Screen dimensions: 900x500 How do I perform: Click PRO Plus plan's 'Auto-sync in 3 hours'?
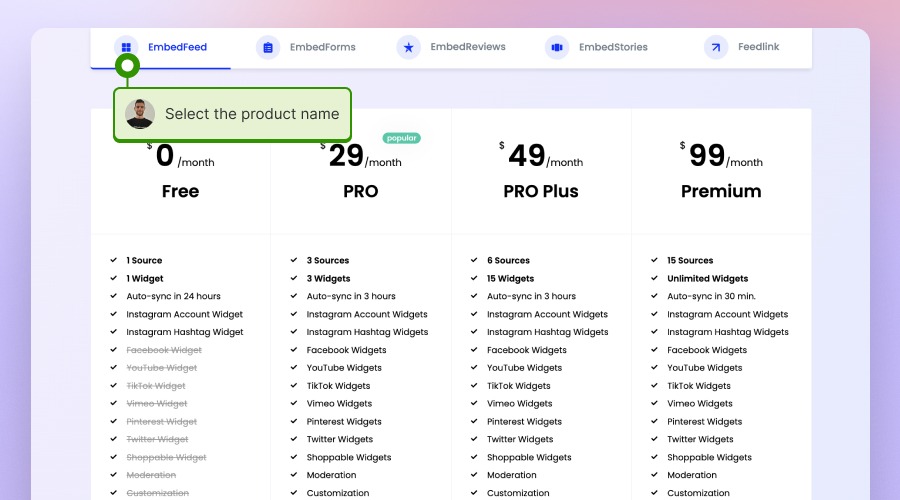531,296
